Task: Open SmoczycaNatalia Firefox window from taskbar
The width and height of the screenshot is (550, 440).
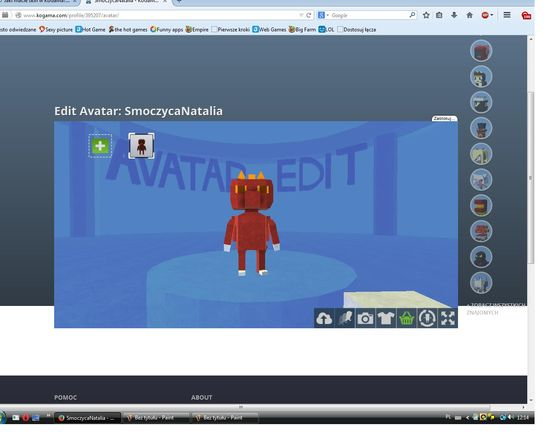Action: [88, 418]
